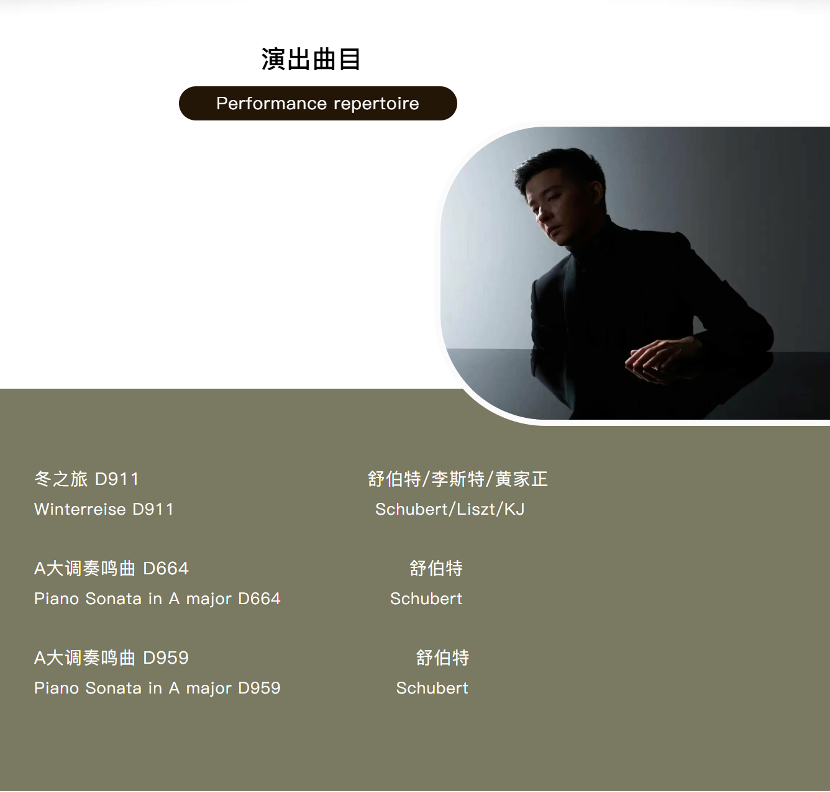Click Piano Sonata in A major D959
830x792 pixels.
(x=157, y=688)
